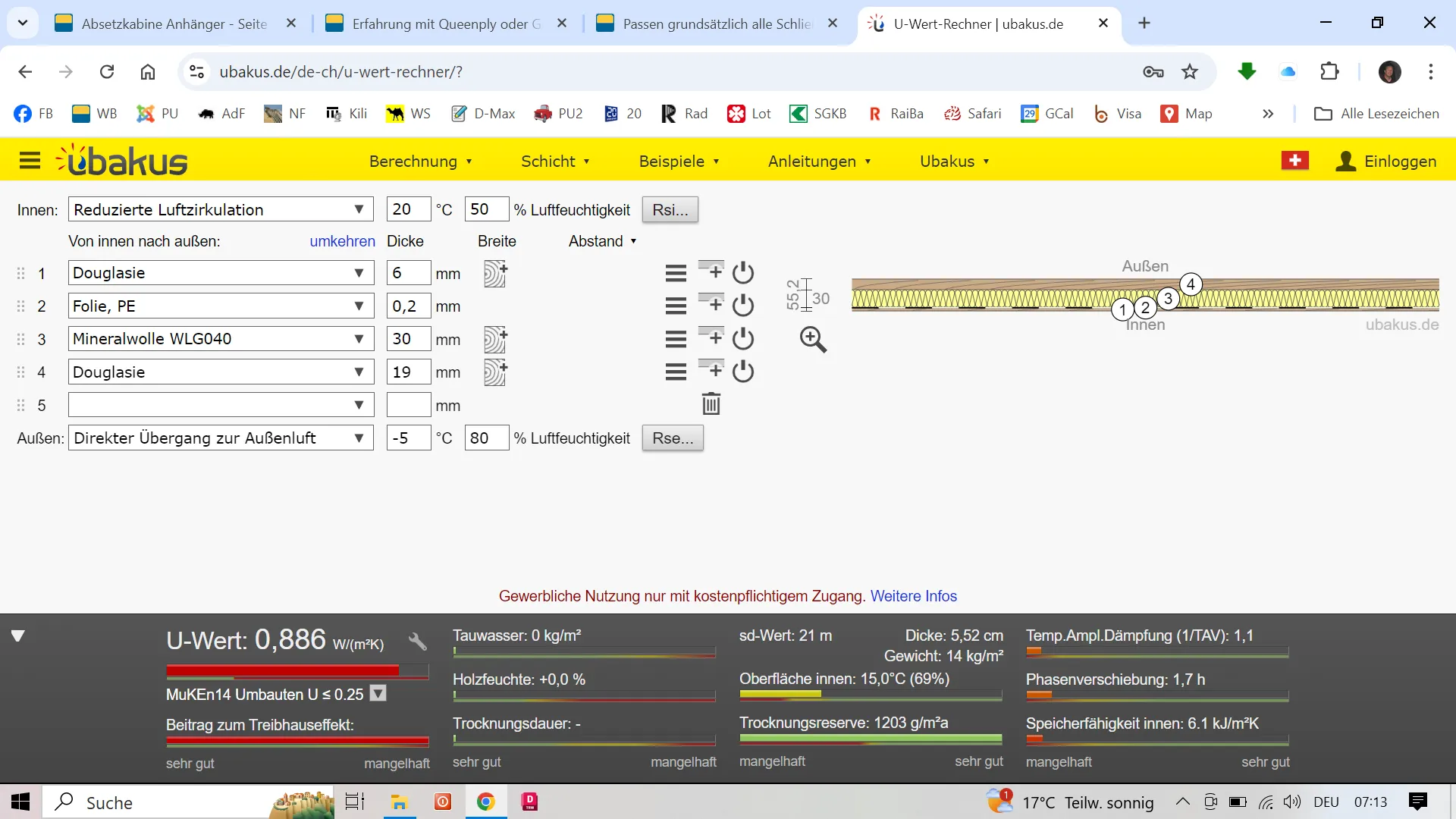Open the Berechnung menu
This screenshot has height=819, width=1456.
tap(420, 162)
